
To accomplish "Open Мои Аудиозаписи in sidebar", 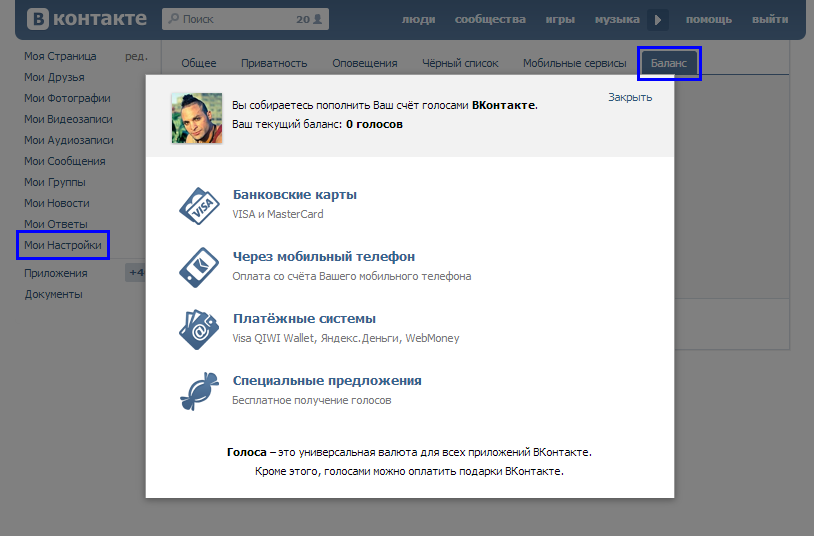I will point(69,140).
